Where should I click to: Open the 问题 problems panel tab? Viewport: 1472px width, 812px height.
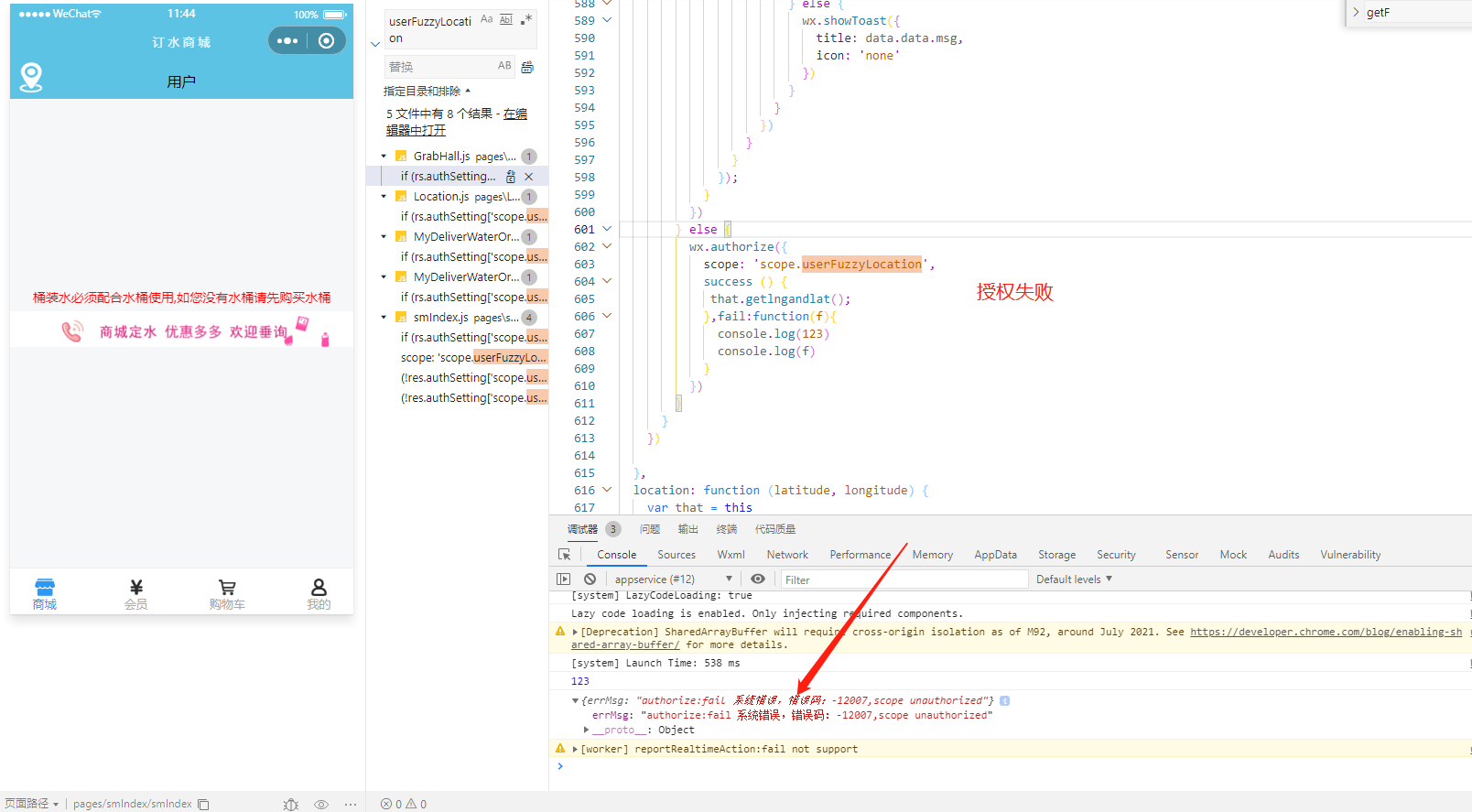point(650,529)
